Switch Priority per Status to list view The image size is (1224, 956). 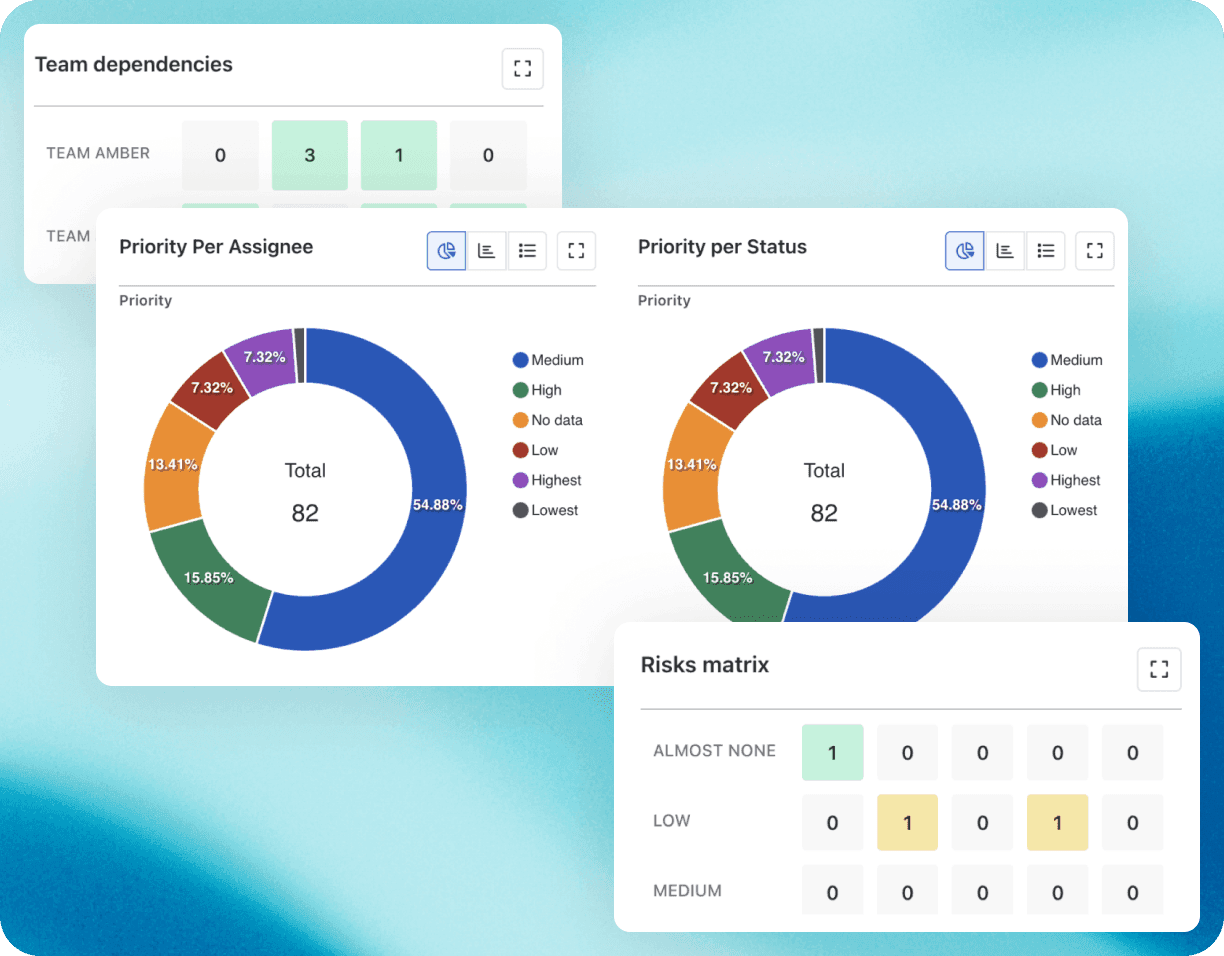pyautogui.click(x=1045, y=251)
